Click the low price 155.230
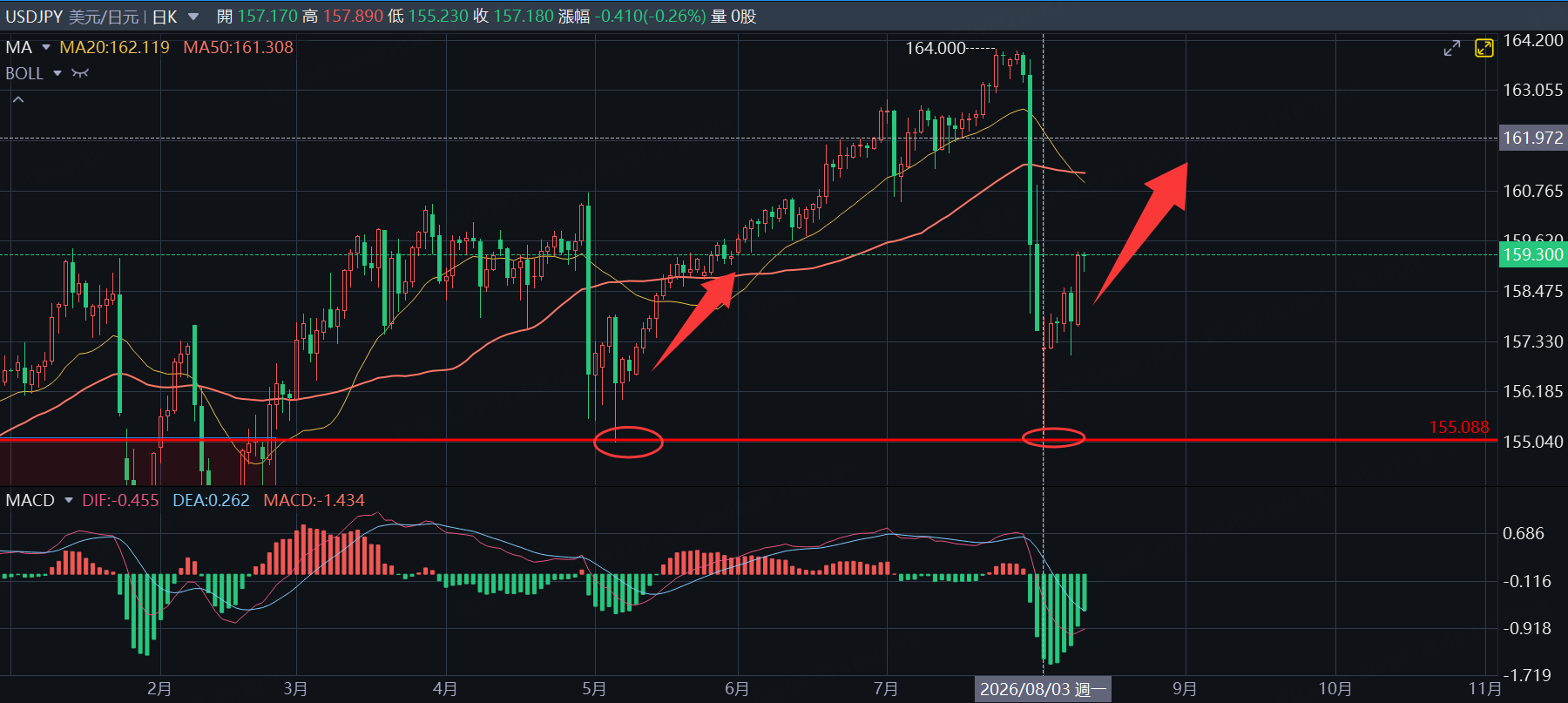Screen dimensions: 1568x703 click(x=438, y=17)
